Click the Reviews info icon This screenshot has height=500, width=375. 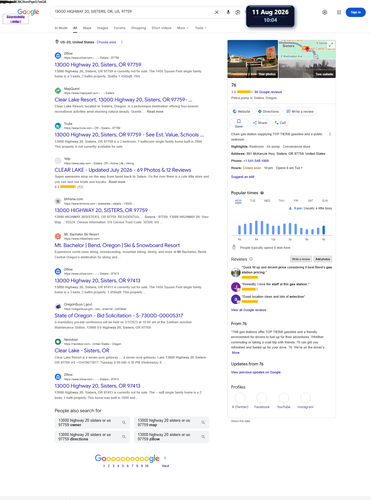point(251,259)
